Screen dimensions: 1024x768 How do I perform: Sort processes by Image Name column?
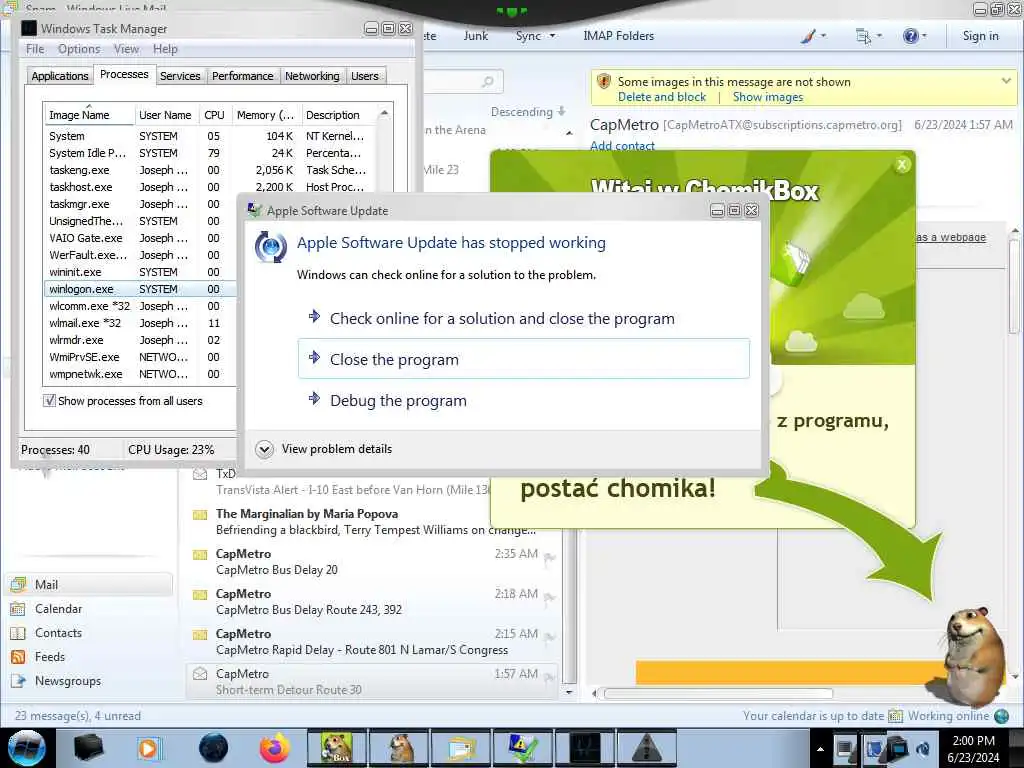(89, 115)
